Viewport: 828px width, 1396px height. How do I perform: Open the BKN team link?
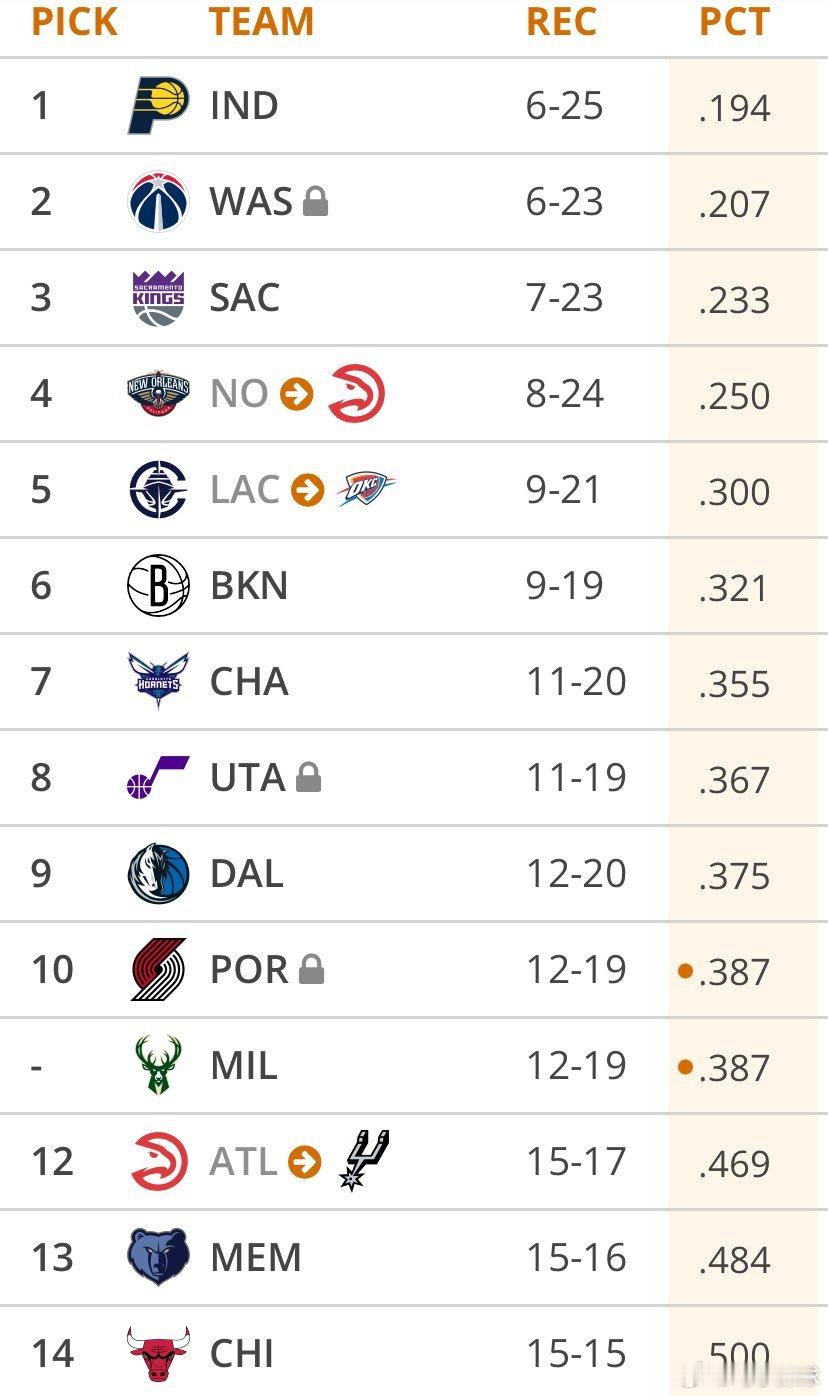tap(249, 586)
